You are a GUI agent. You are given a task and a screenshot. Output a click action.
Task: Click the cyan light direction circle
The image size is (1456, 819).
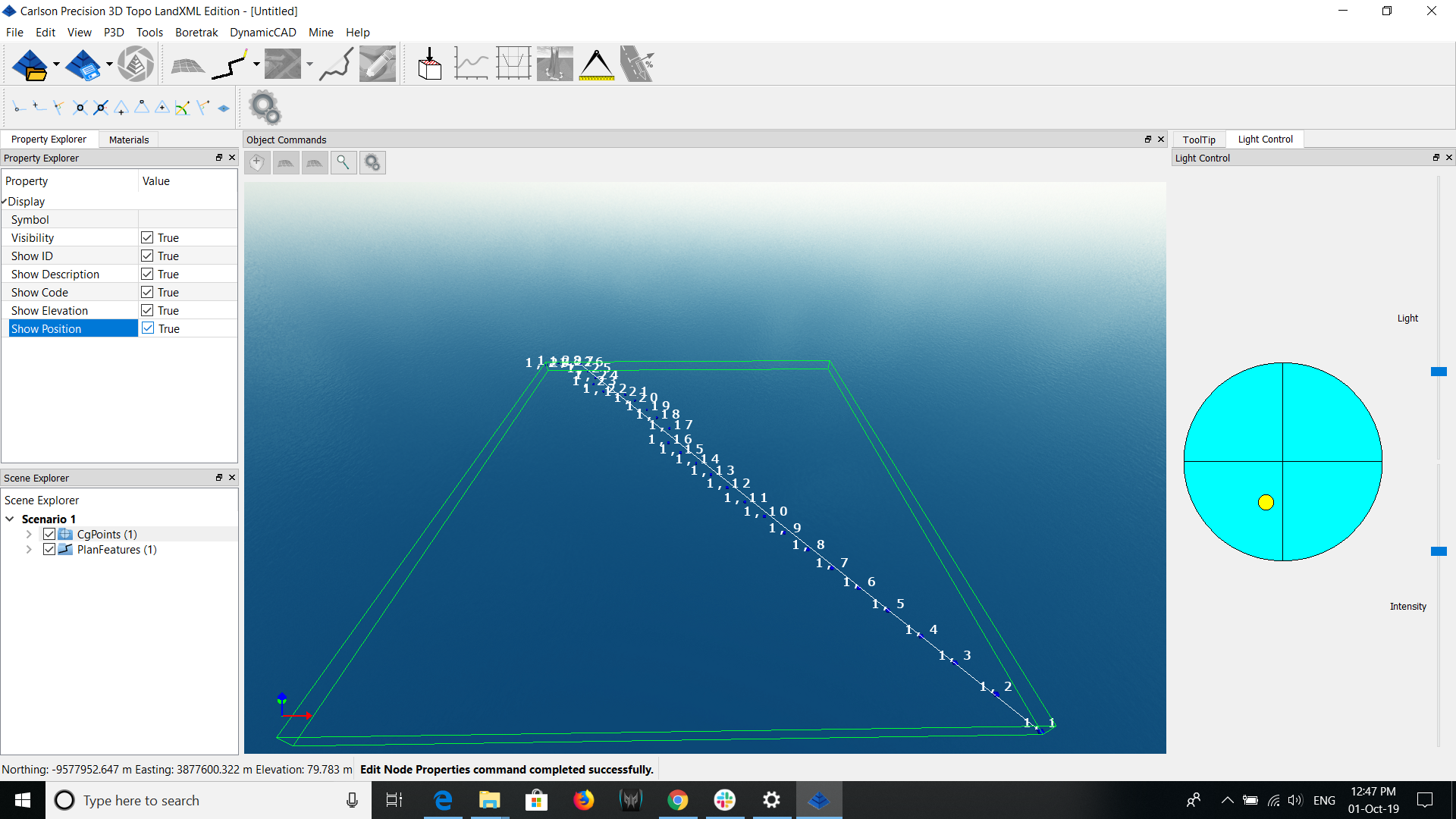(1282, 461)
